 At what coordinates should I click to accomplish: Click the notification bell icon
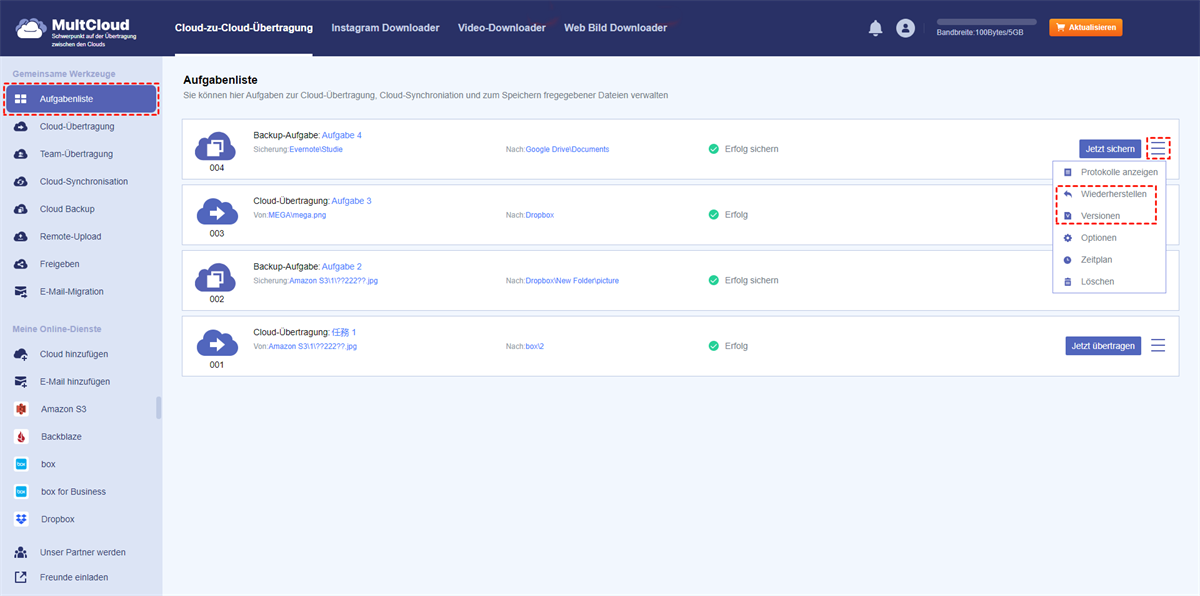(x=875, y=28)
